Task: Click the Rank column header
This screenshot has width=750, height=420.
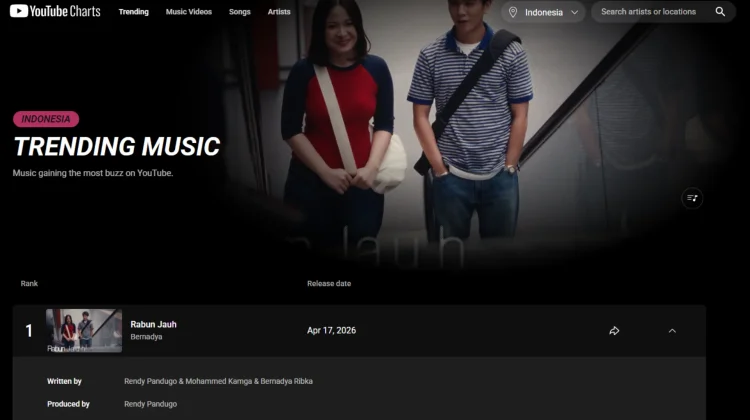Action: pos(29,283)
